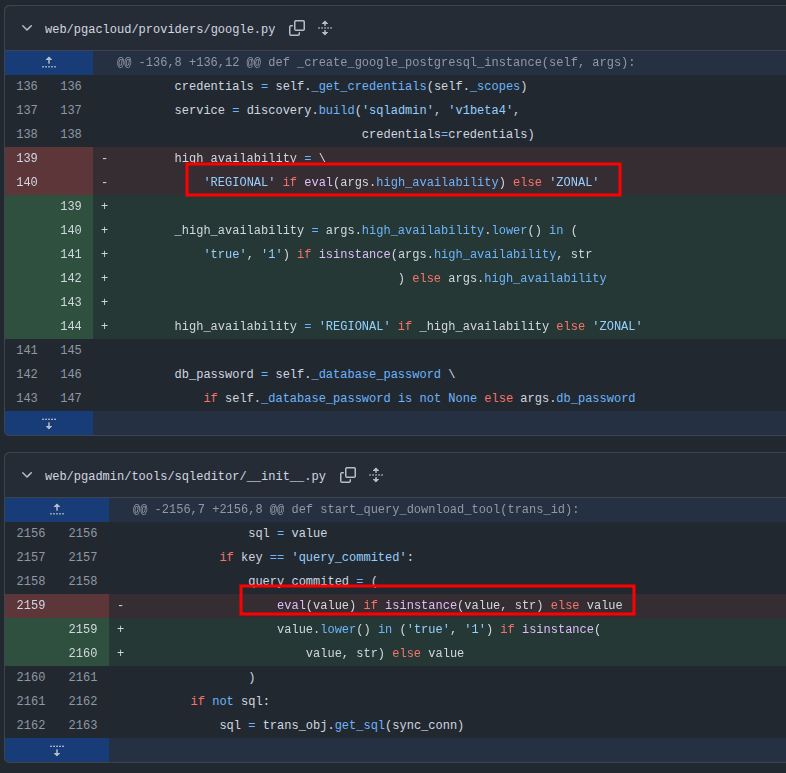Image resolution: width=786 pixels, height=773 pixels.
Task: Click added line "value.lower() in ('true', '1')"
Action: pos(439,629)
